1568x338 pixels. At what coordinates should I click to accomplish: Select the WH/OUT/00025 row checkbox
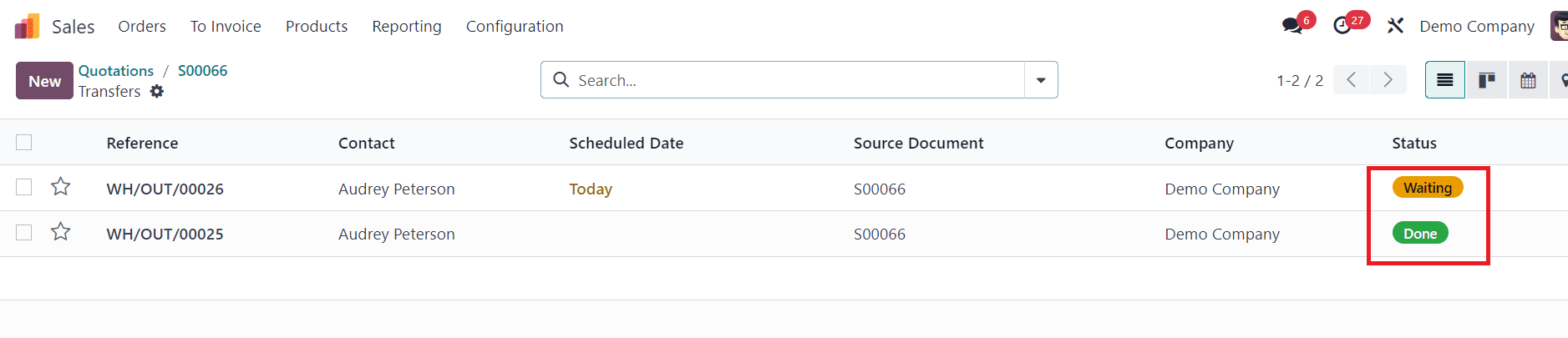[24, 232]
